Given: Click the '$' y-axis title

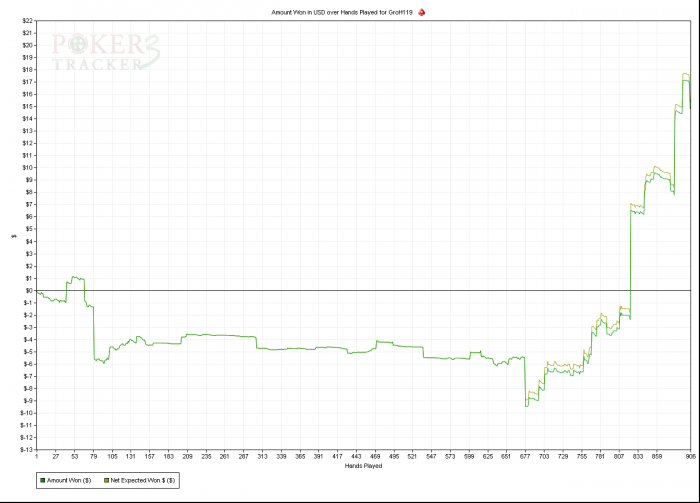Looking at the screenshot, I should [14, 236].
